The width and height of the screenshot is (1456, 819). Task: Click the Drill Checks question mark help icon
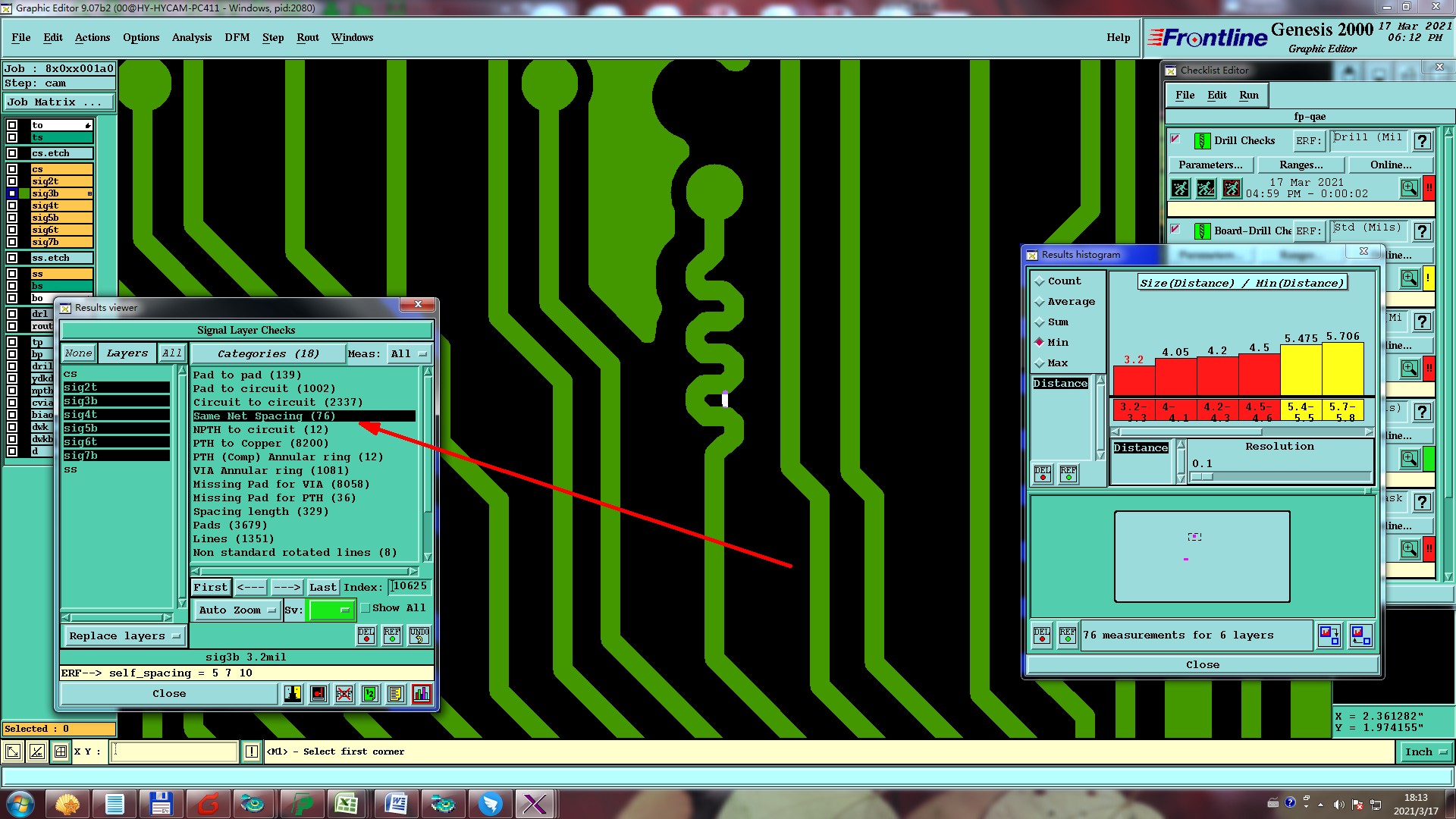[1423, 141]
